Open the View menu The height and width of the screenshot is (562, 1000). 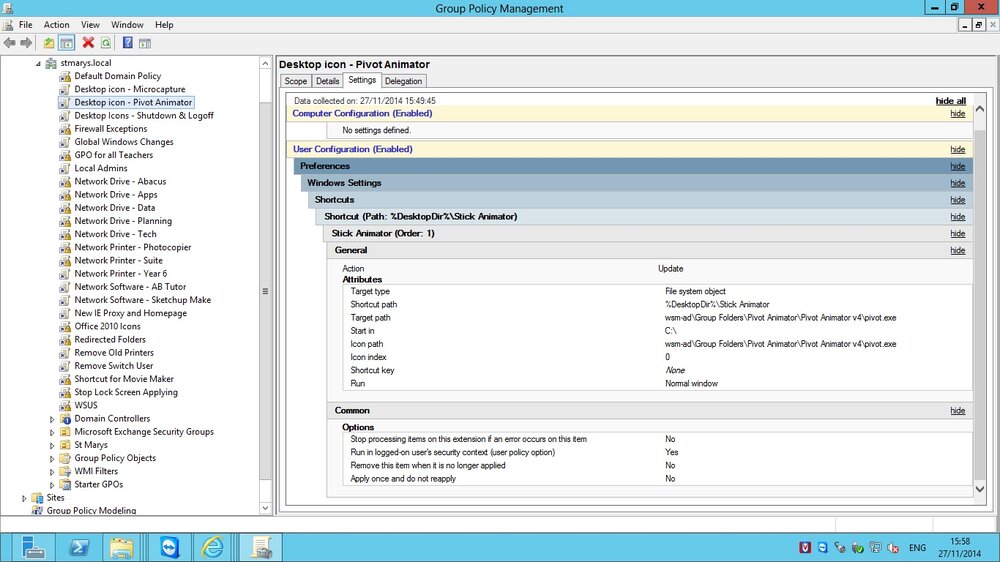[x=90, y=25]
